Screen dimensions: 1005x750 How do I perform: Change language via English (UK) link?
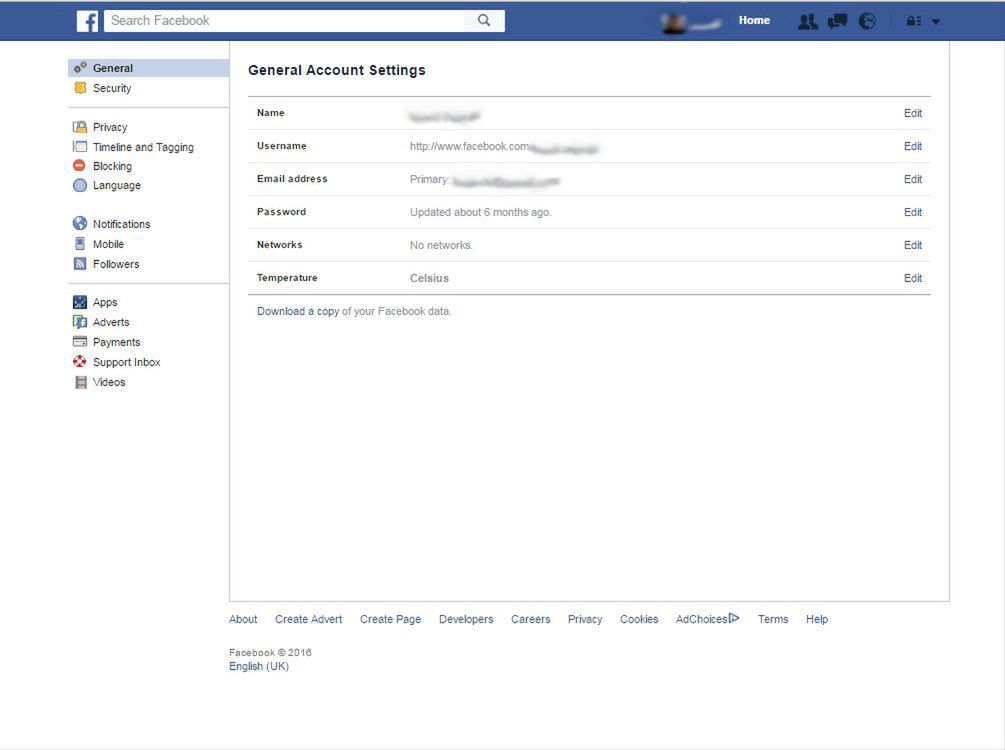[259, 667]
